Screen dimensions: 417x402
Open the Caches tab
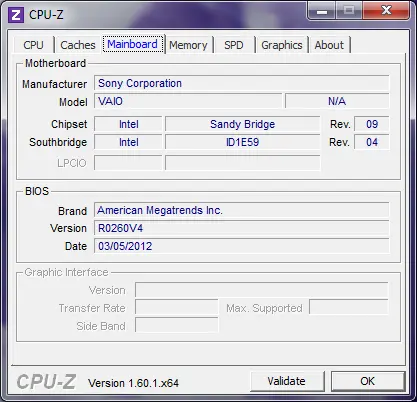click(78, 45)
